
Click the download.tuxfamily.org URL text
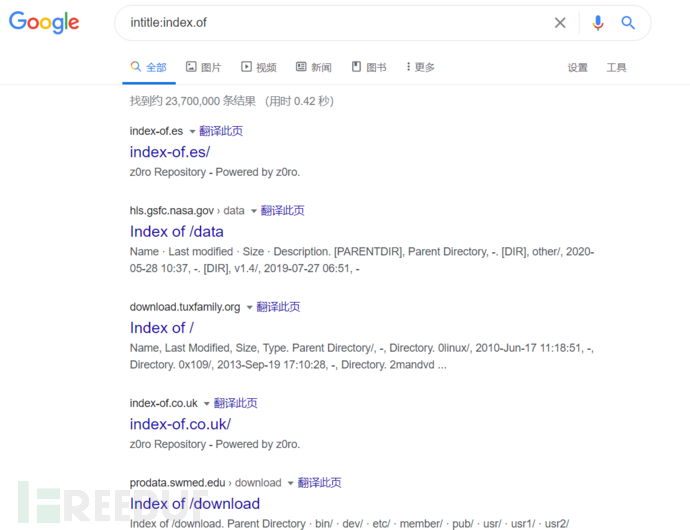(x=185, y=307)
